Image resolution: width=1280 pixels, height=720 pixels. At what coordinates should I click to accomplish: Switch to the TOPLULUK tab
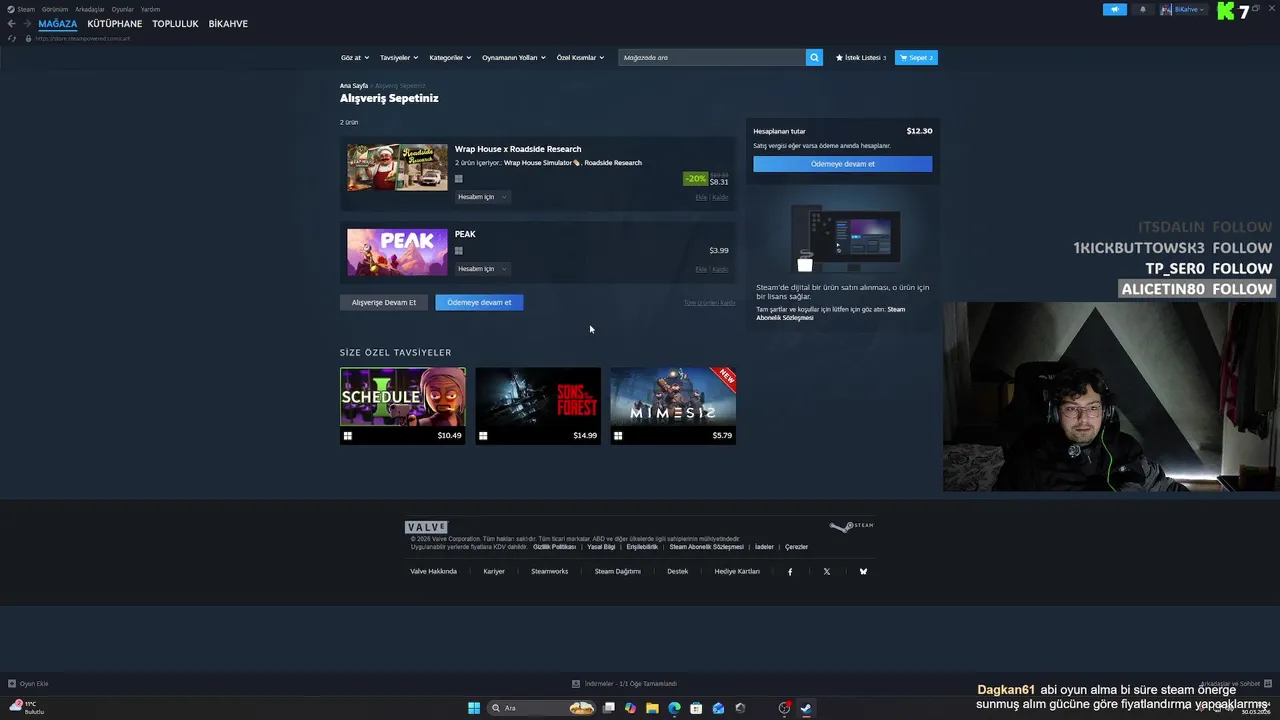175,24
